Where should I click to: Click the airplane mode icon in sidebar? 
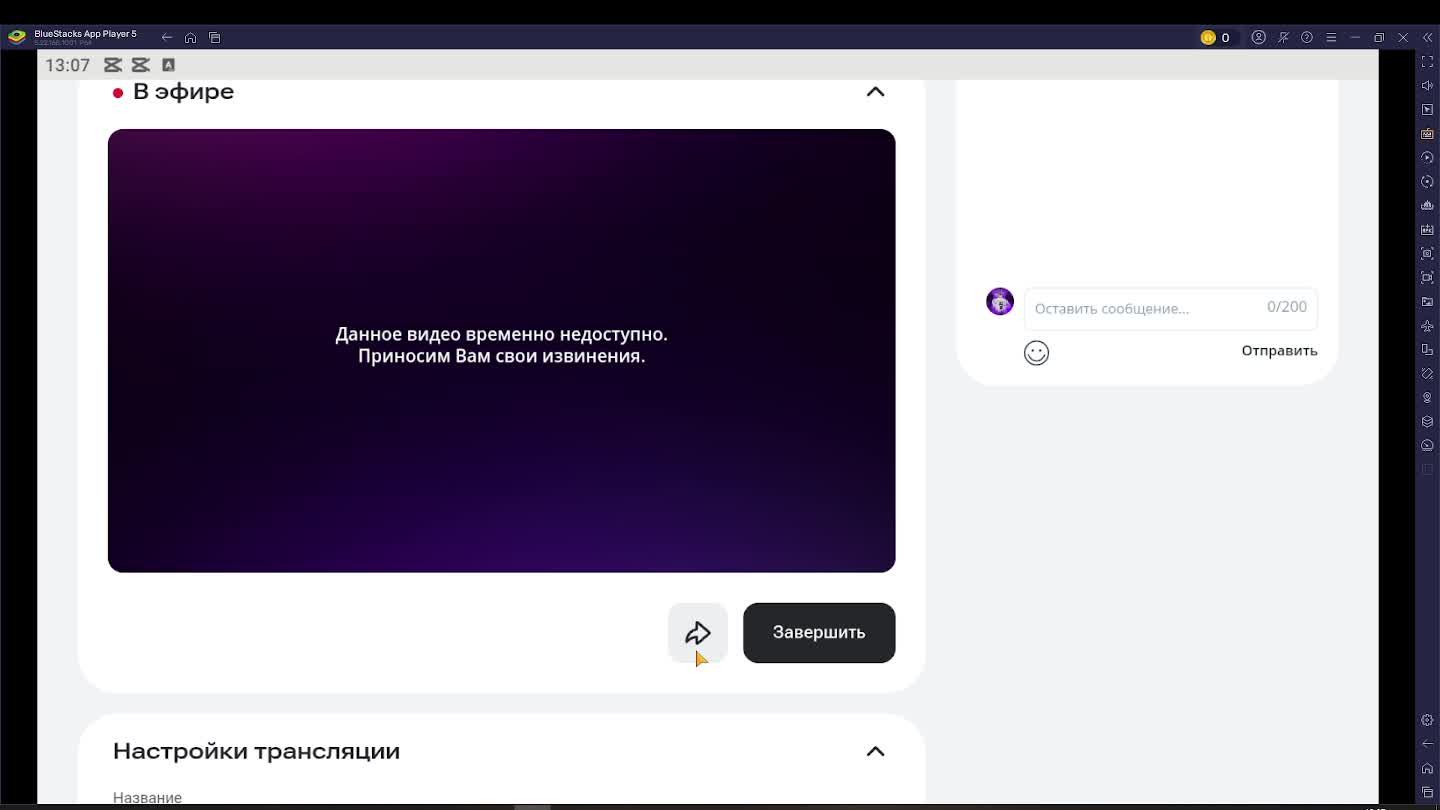click(x=1427, y=326)
